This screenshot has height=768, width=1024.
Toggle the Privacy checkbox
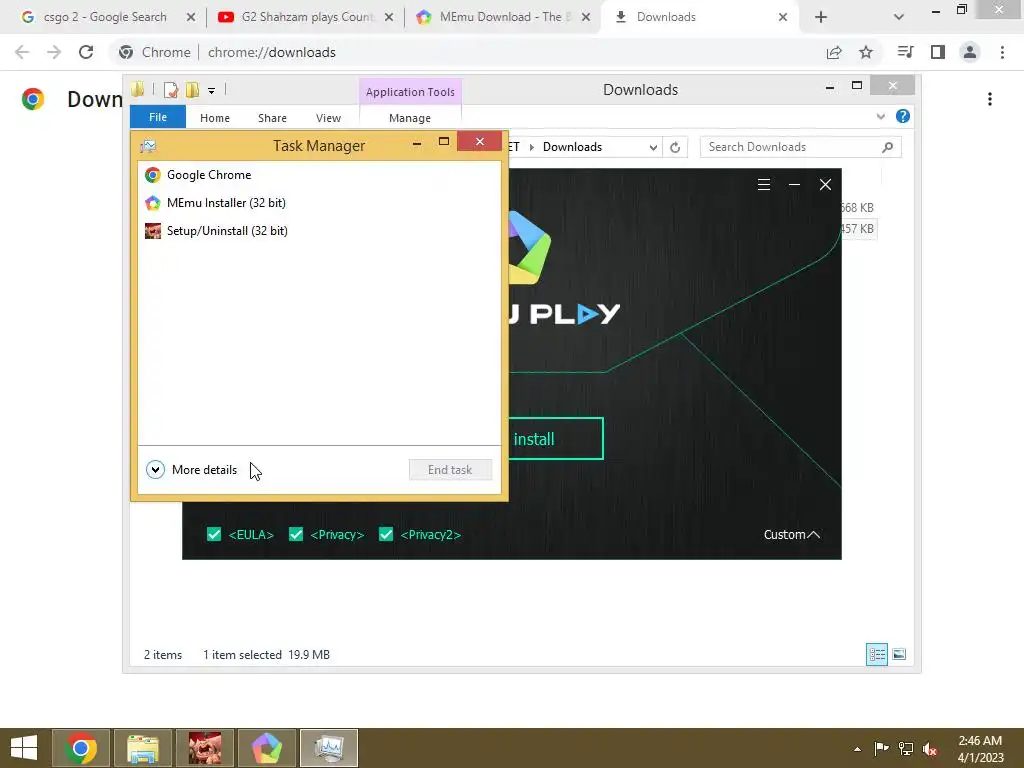tap(296, 534)
